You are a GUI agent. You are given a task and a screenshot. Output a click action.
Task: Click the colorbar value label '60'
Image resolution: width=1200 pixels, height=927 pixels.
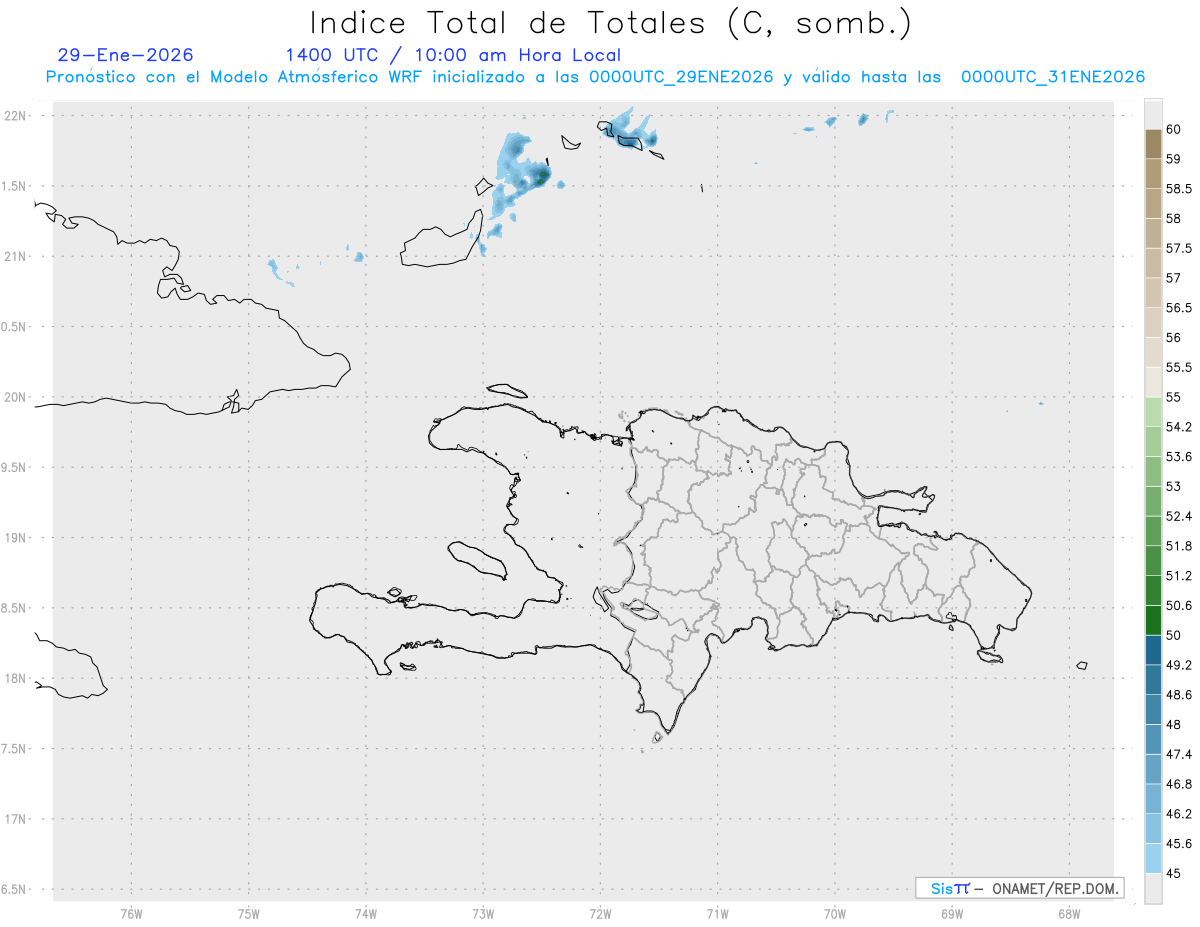tap(1174, 129)
